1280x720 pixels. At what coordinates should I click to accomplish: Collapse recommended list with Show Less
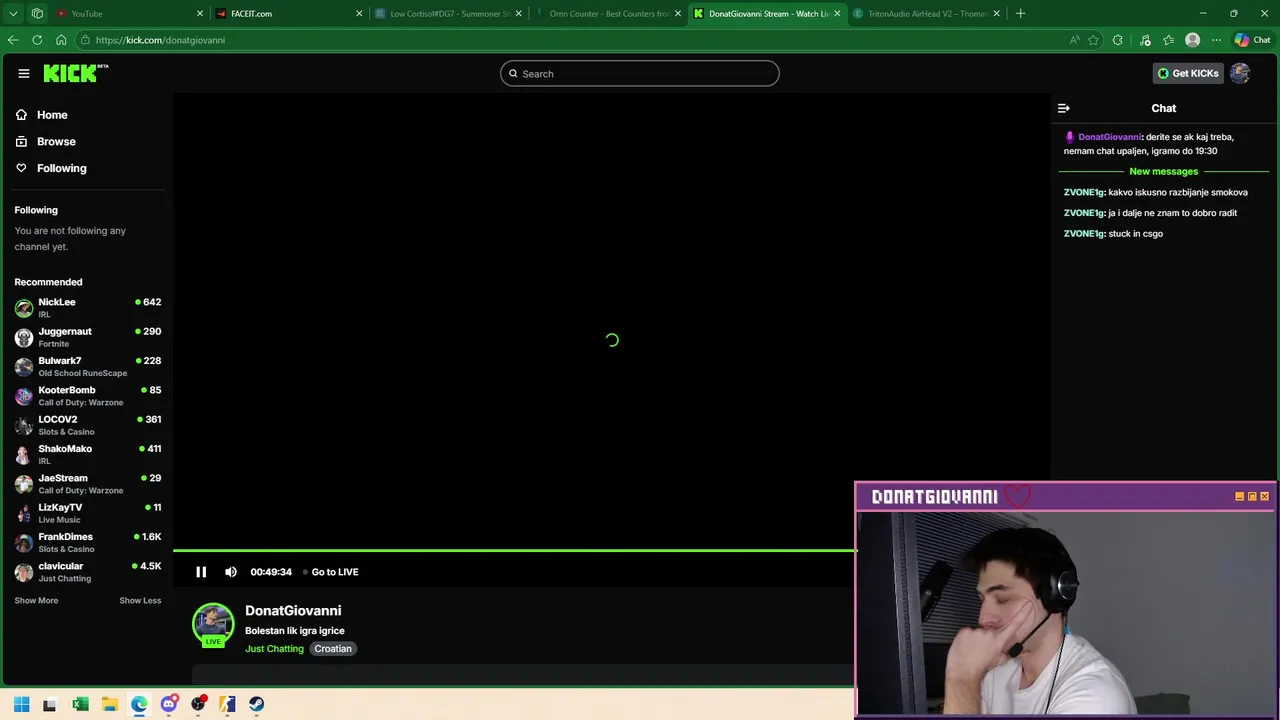[x=140, y=600]
